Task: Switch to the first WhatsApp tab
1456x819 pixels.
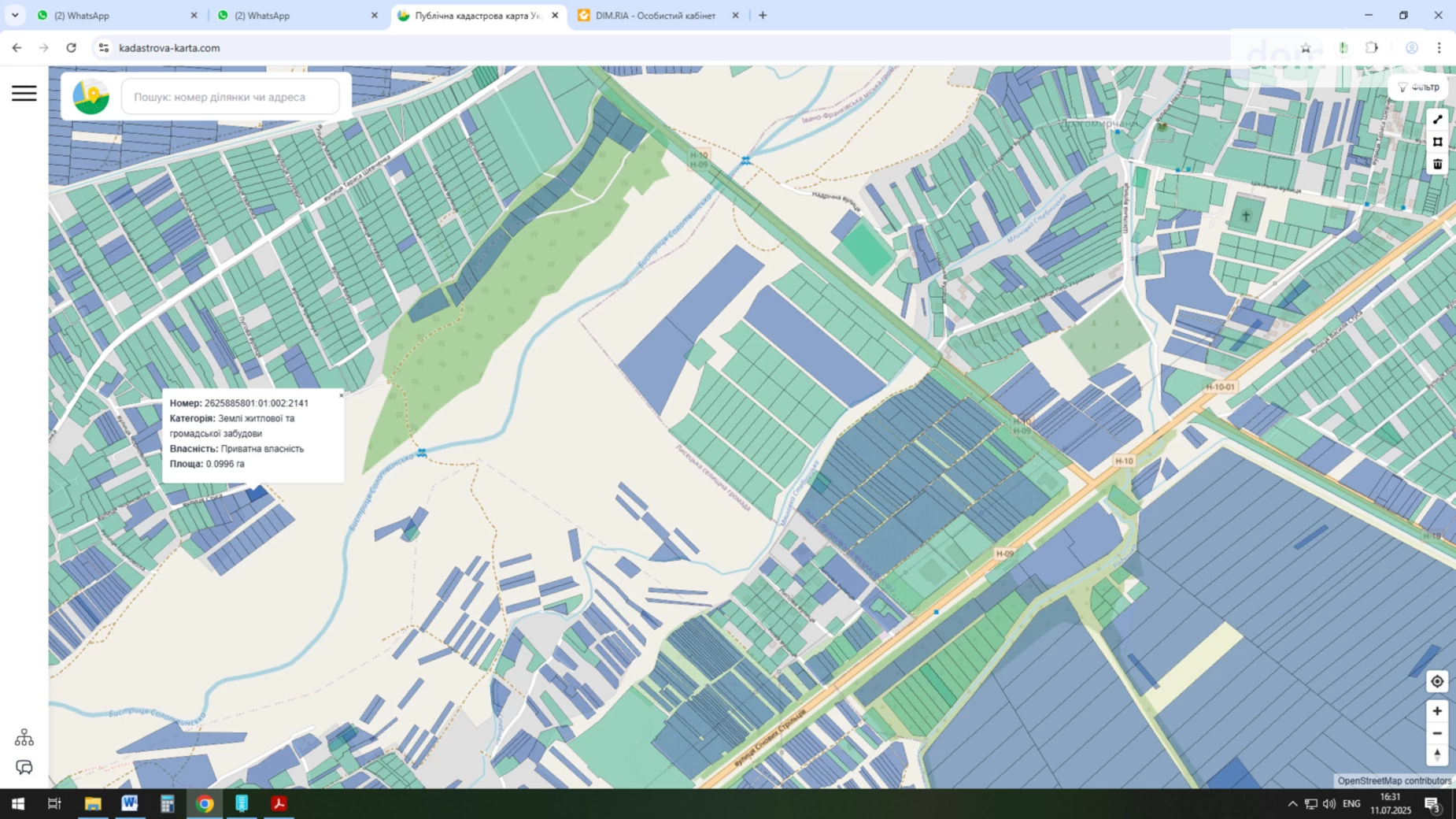Action: coord(114,16)
